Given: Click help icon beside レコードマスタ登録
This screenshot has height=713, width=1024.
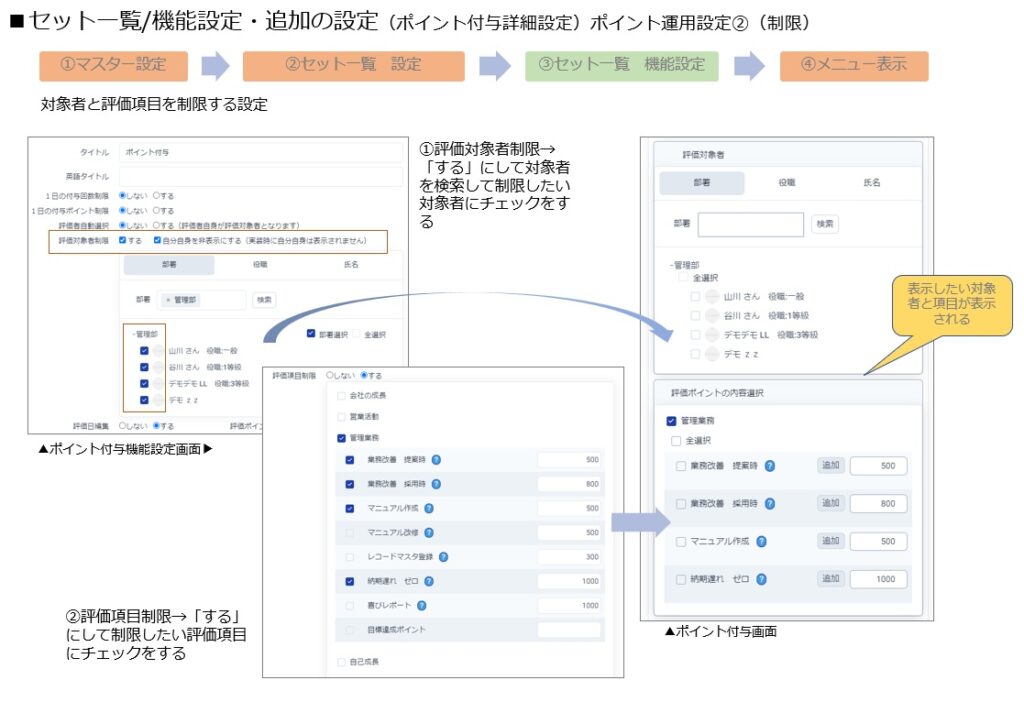Looking at the screenshot, I should point(443,556).
